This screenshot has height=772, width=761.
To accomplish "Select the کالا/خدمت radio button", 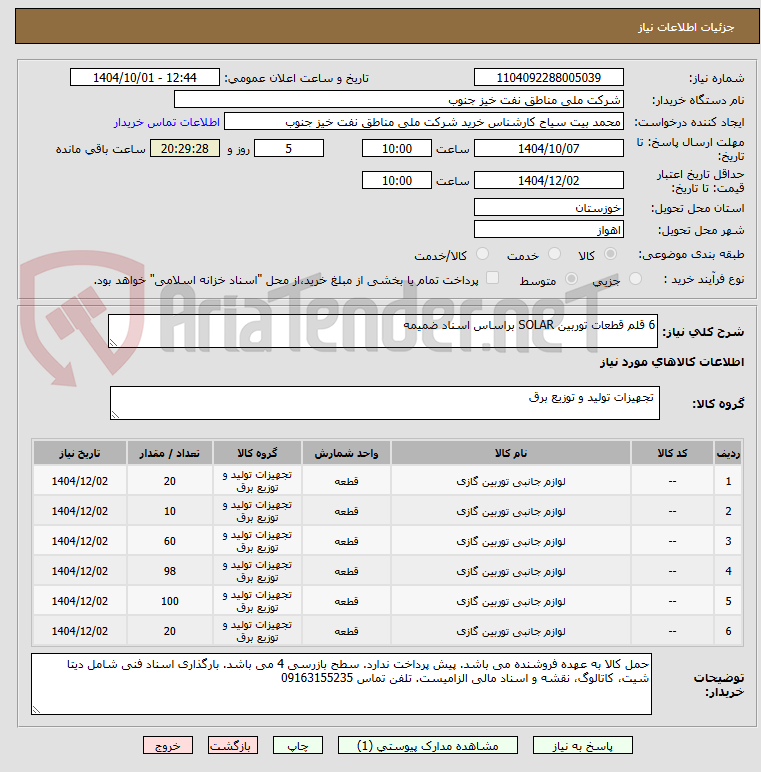I will pyautogui.click(x=483, y=254).
